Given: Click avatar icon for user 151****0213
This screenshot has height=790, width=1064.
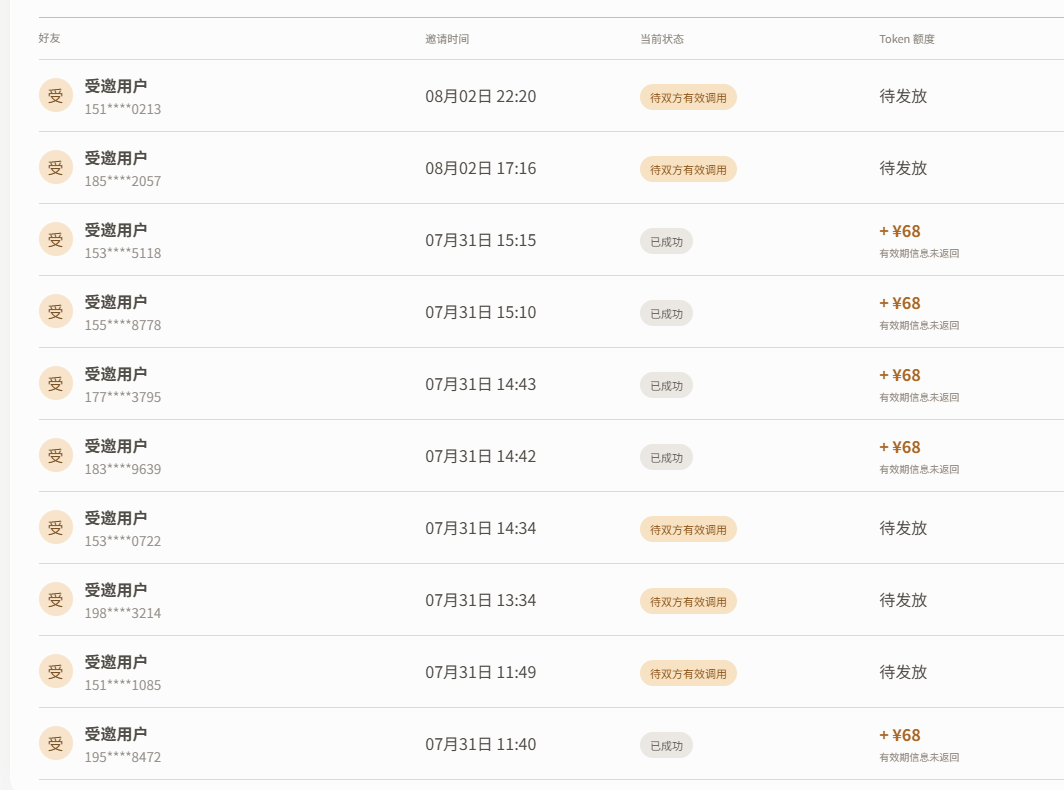Looking at the screenshot, I should click(x=56, y=96).
